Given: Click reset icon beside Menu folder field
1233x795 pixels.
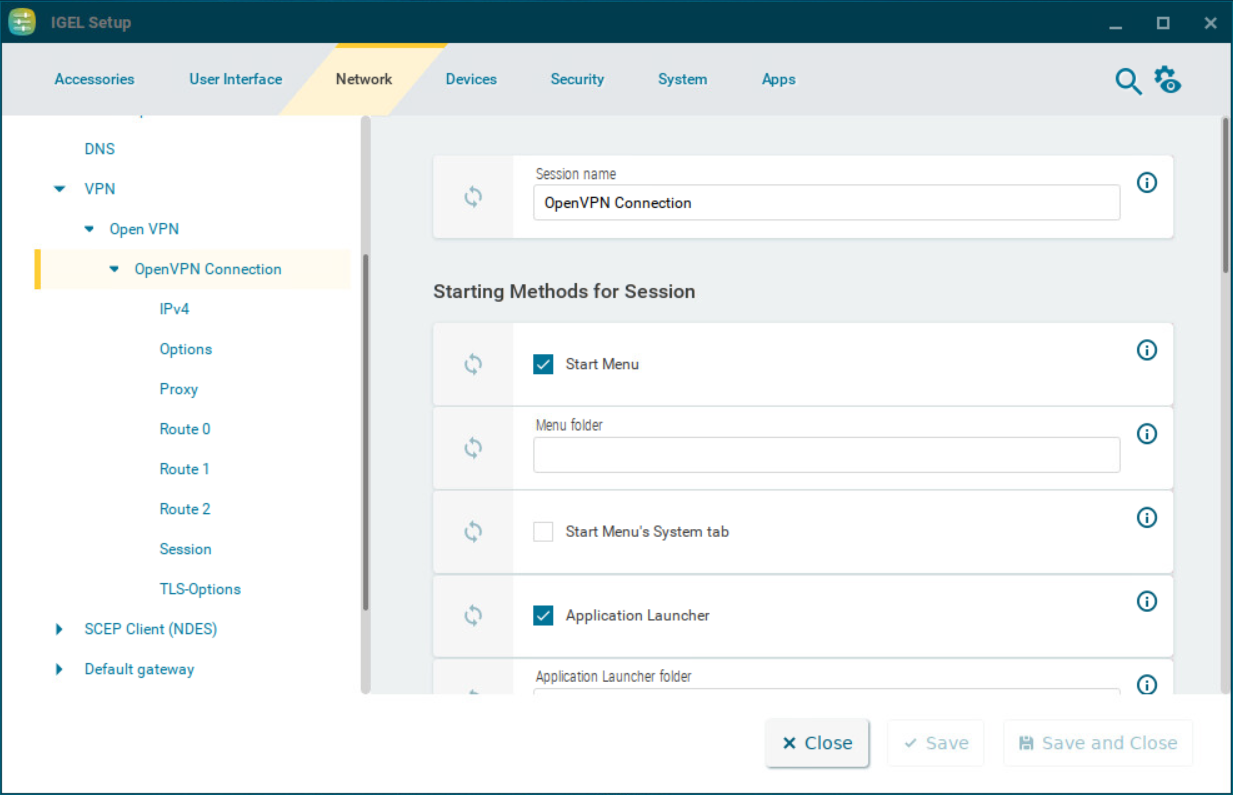Looking at the screenshot, I should pyautogui.click(x=473, y=449).
